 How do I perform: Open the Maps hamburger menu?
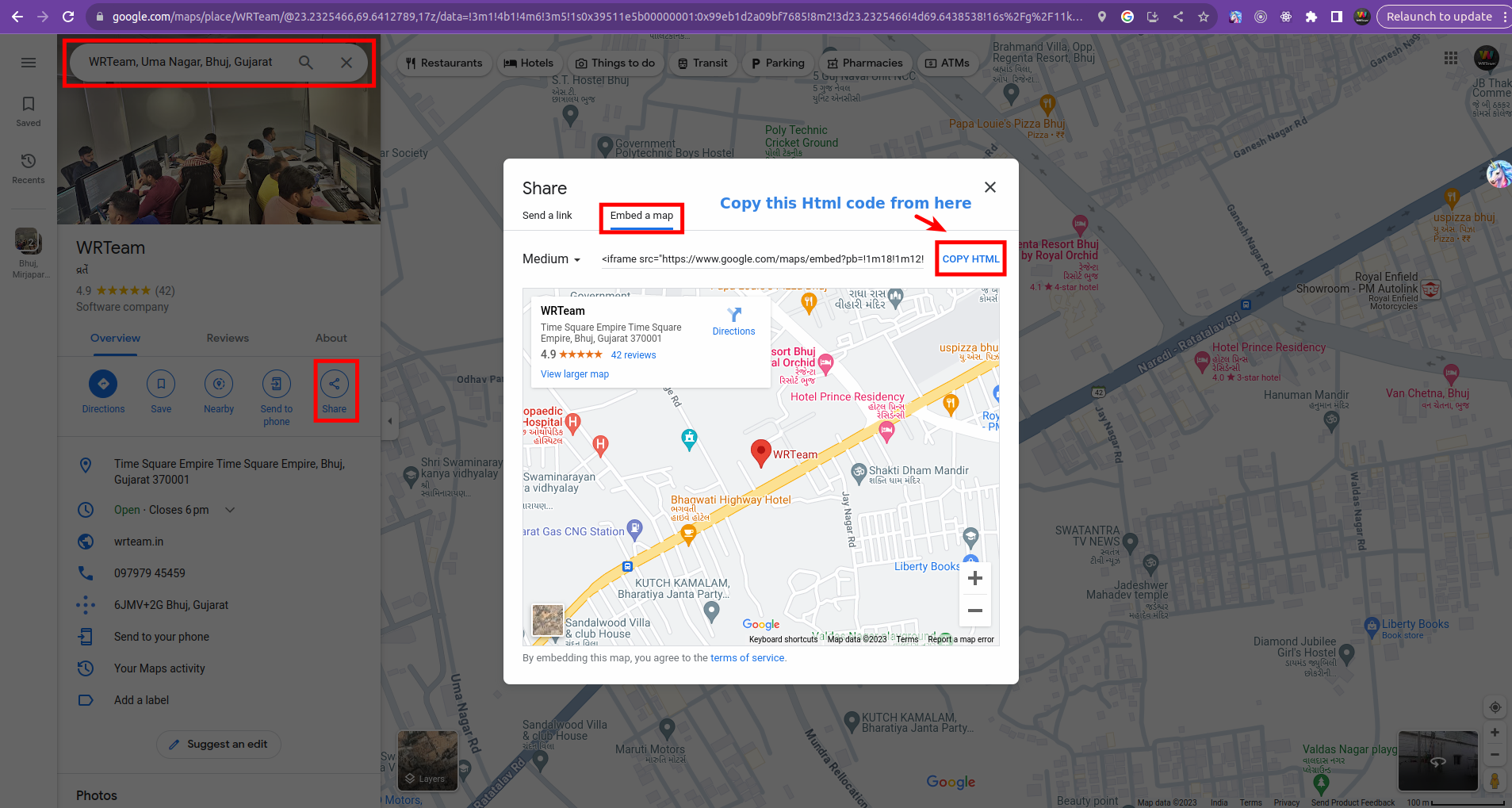[x=29, y=63]
